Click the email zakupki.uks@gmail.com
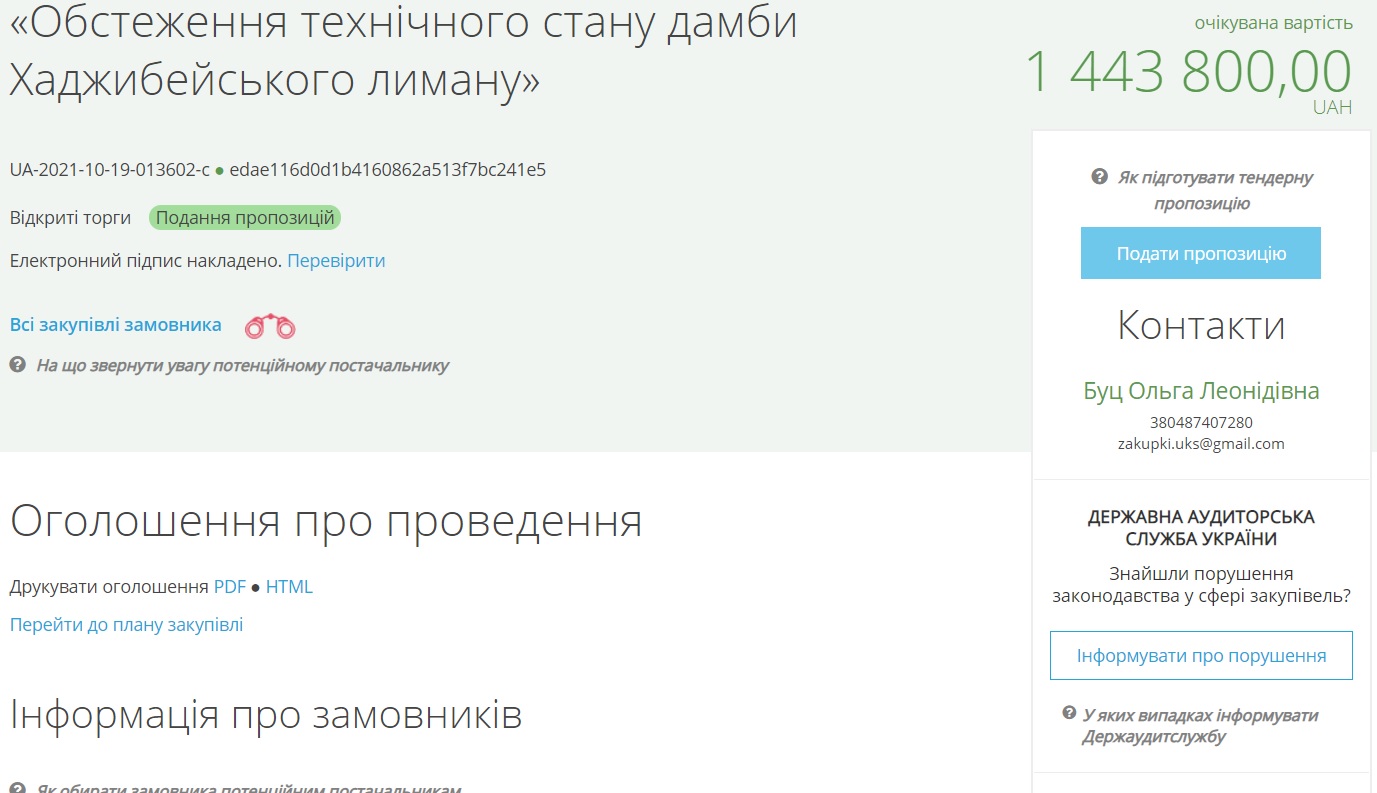The width and height of the screenshot is (1377, 793). pyautogui.click(x=1200, y=444)
